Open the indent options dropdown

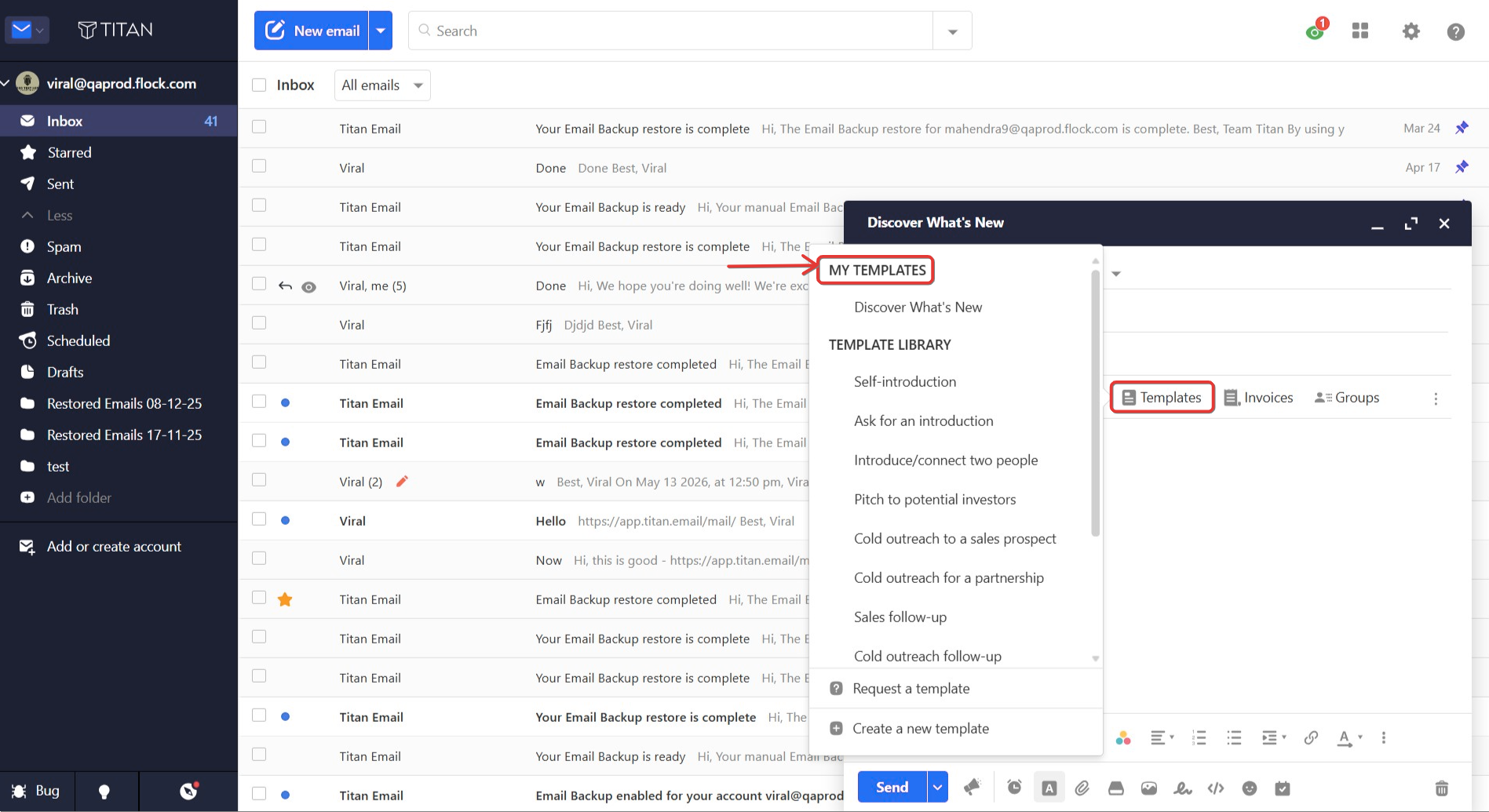tap(1273, 737)
